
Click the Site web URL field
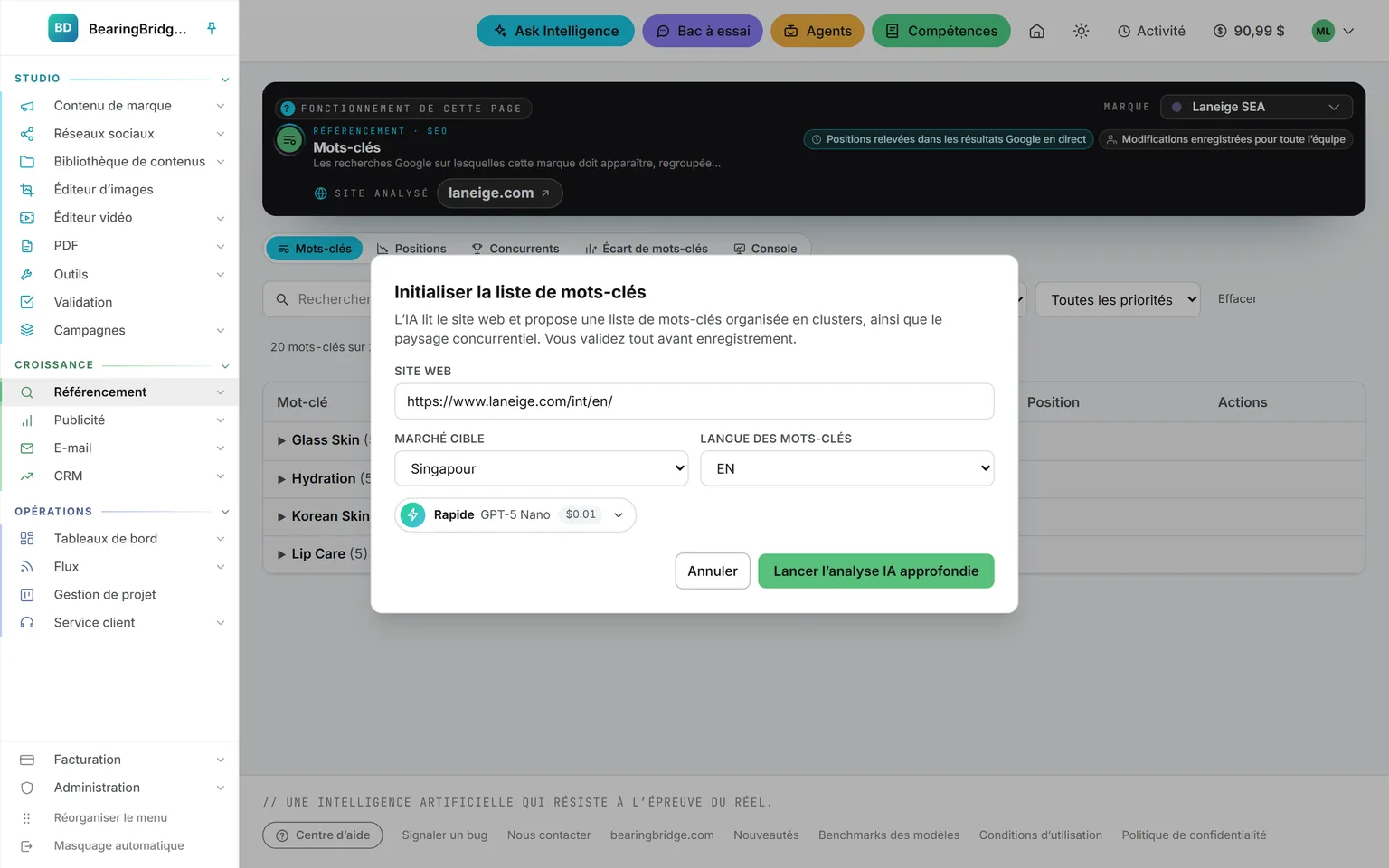694,401
